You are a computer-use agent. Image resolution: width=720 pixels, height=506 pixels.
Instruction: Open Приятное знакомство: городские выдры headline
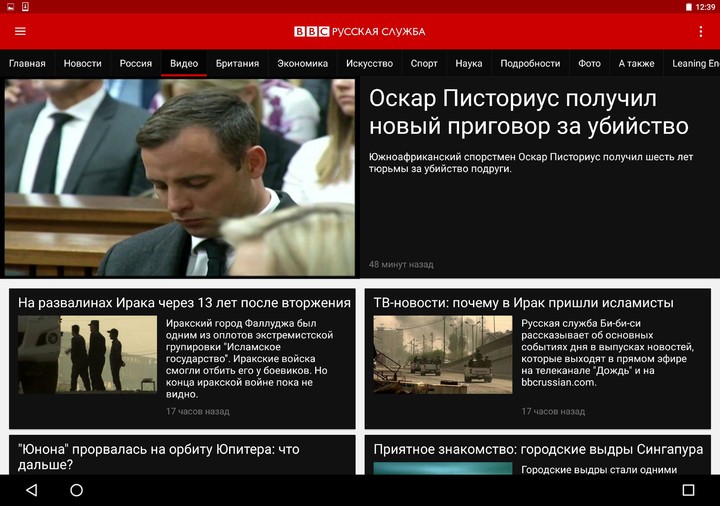[x=538, y=449]
